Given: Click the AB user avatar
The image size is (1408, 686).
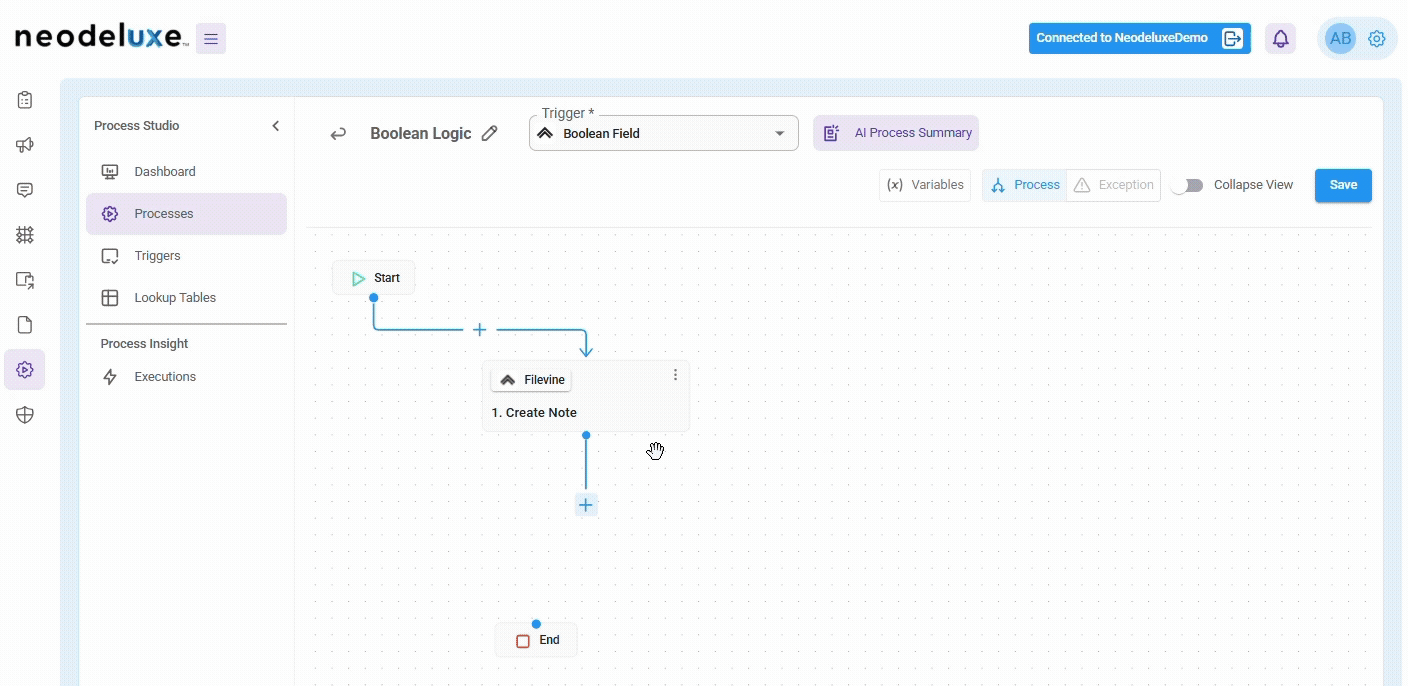Looking at the screenshot, I should (x=1339, y=39).
